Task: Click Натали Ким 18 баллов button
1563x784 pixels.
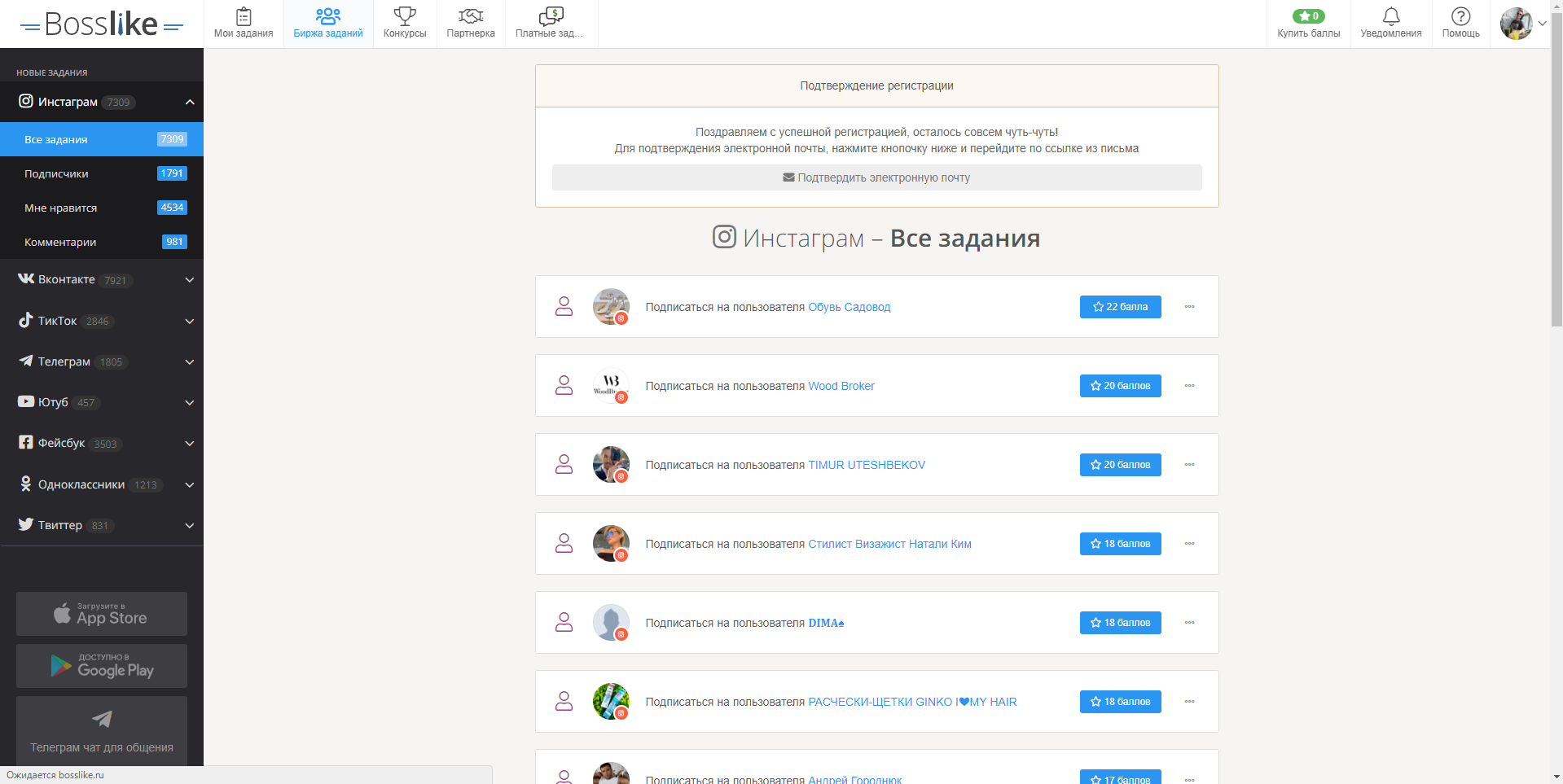Action: click(x=1120, y=544)
